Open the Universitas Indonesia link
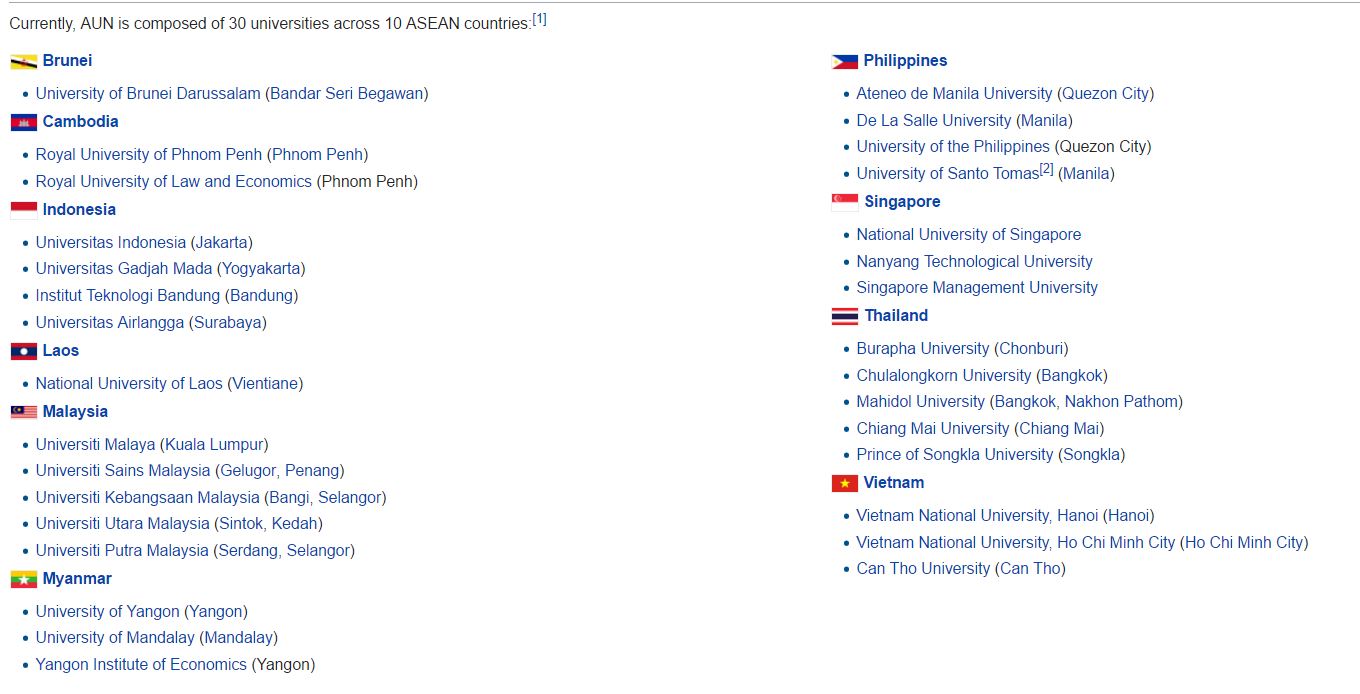The width and height of the screenshot is (1360, 694). [111, 243]
